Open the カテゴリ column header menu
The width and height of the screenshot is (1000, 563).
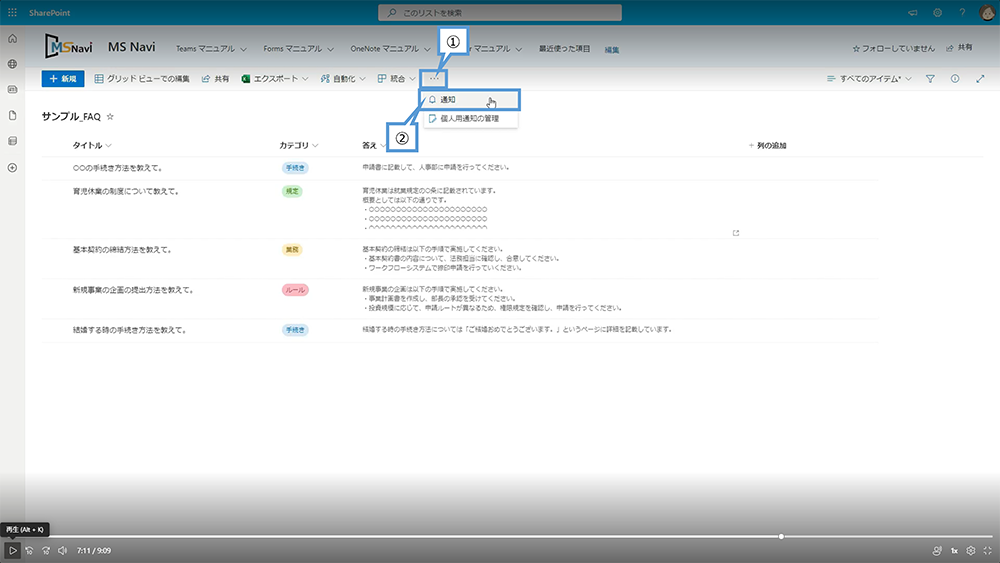(298, 145)
